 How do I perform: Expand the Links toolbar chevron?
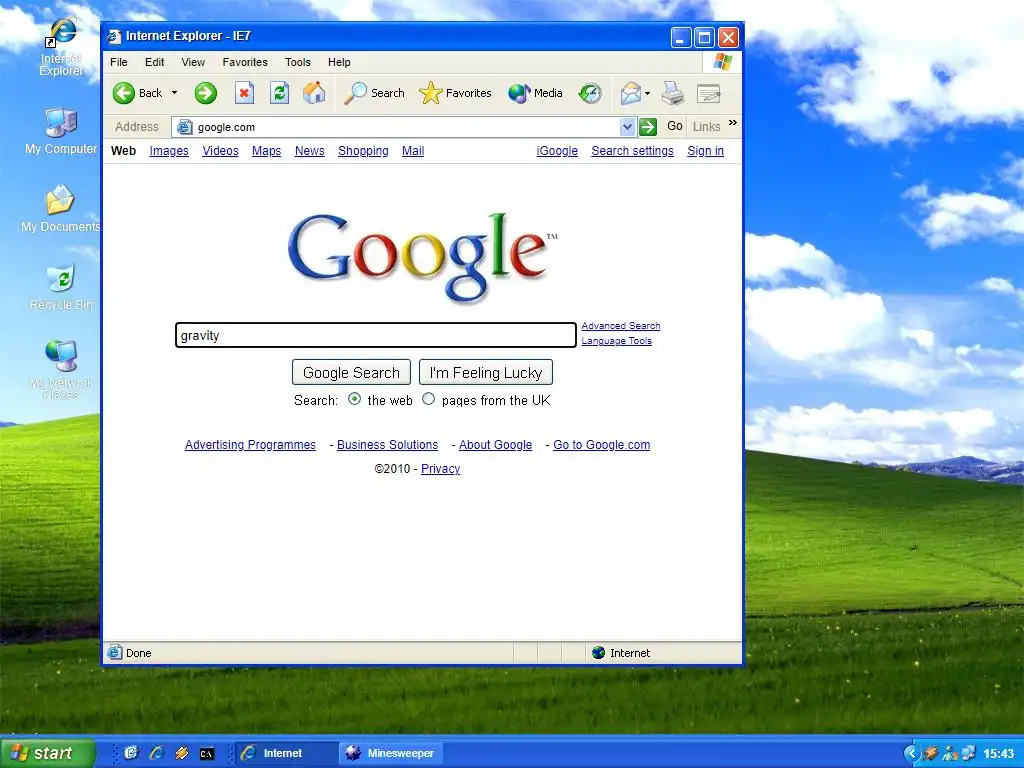[x=733, y=123]
